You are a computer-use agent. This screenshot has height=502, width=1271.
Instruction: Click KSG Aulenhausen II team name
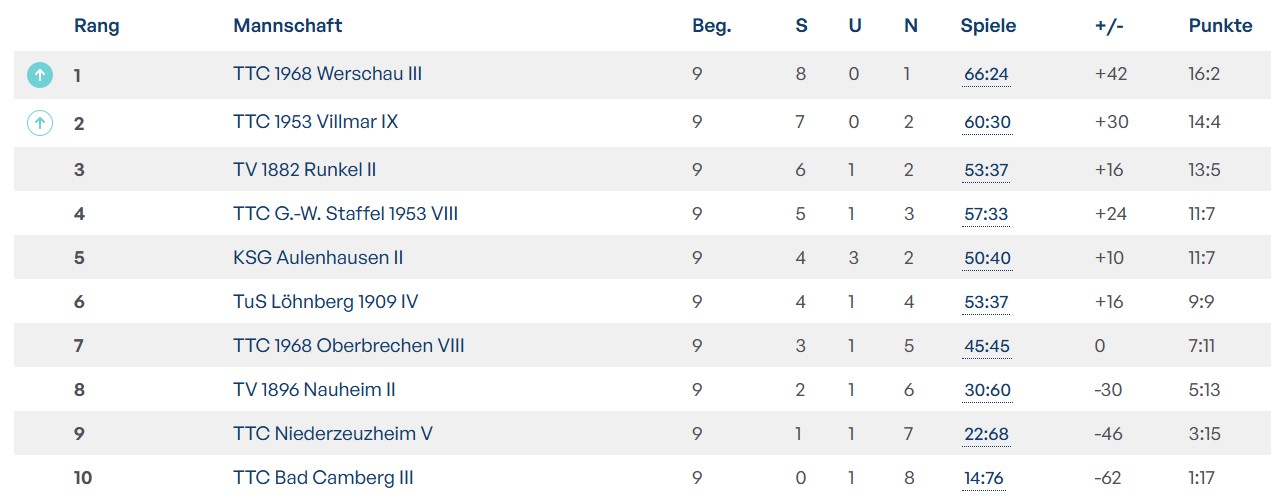click(318, 258)
